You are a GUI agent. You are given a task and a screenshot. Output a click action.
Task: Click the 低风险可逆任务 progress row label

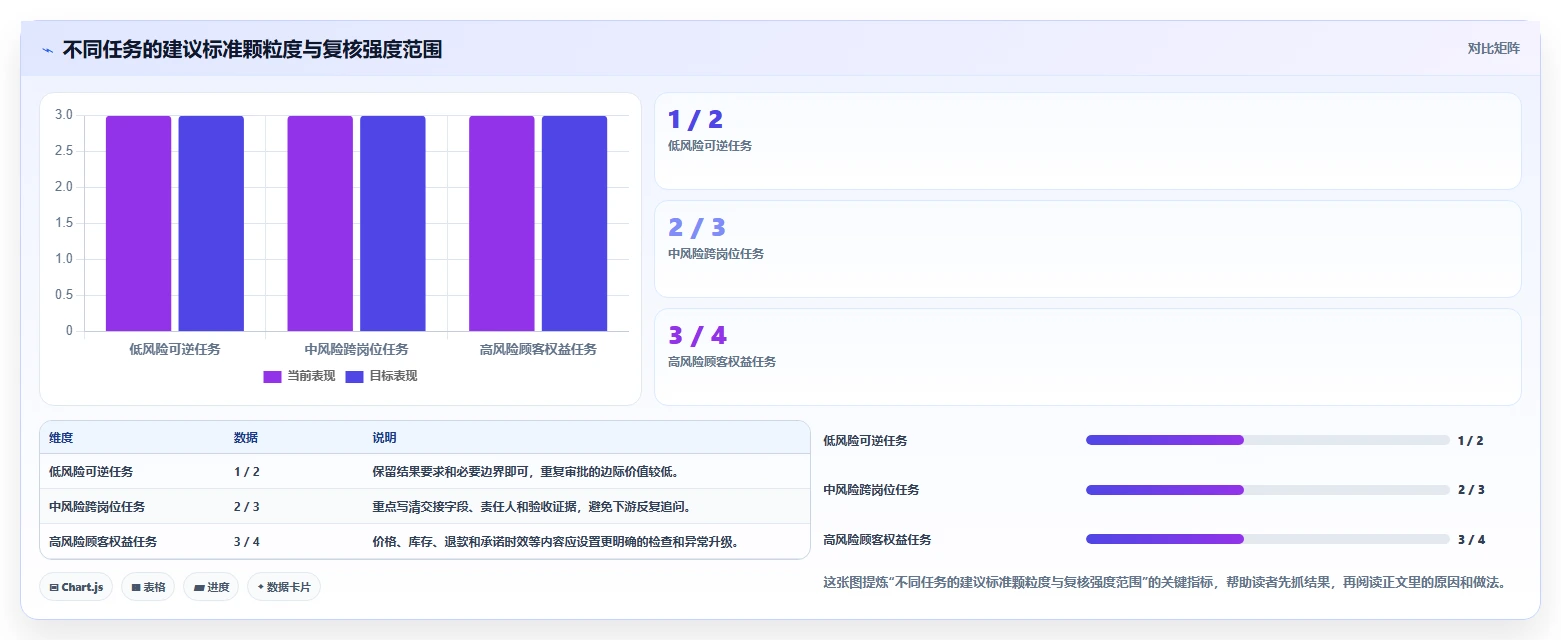pyautogui.click(x=865, y=441)
